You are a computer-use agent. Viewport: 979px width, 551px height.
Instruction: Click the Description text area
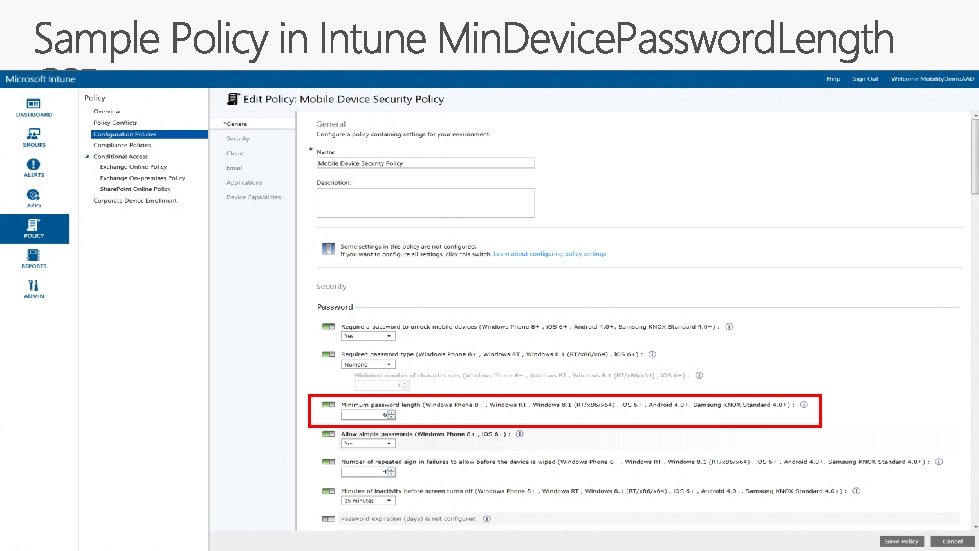pos(425,203)
